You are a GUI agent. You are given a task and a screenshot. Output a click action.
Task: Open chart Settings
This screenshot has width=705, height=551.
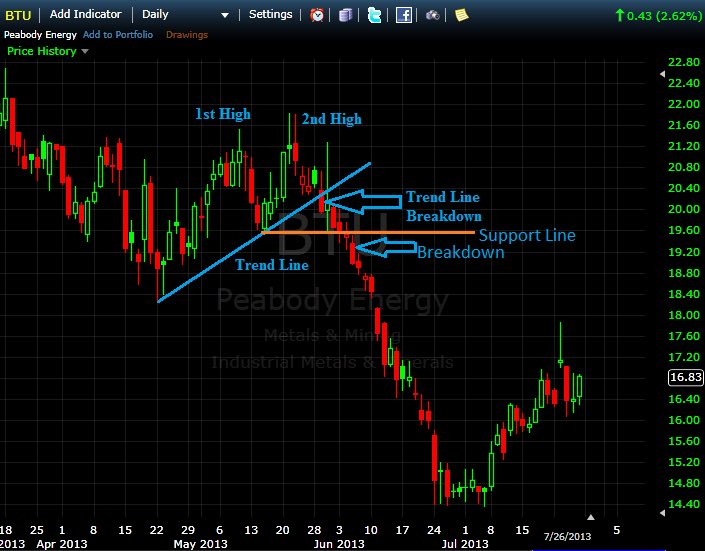click(x=271, y=15)
